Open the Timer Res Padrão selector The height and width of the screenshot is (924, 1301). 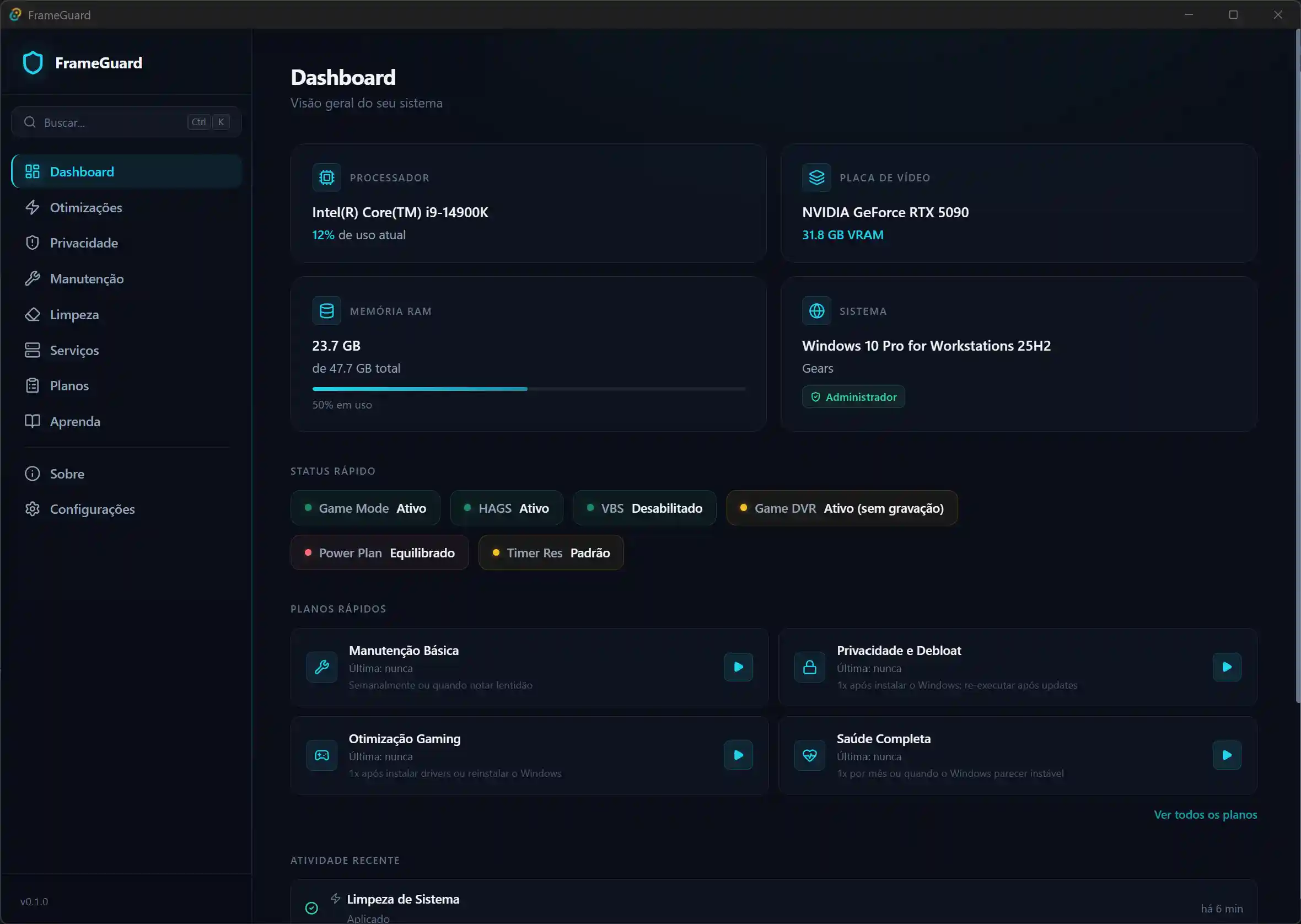click(550, 552)
